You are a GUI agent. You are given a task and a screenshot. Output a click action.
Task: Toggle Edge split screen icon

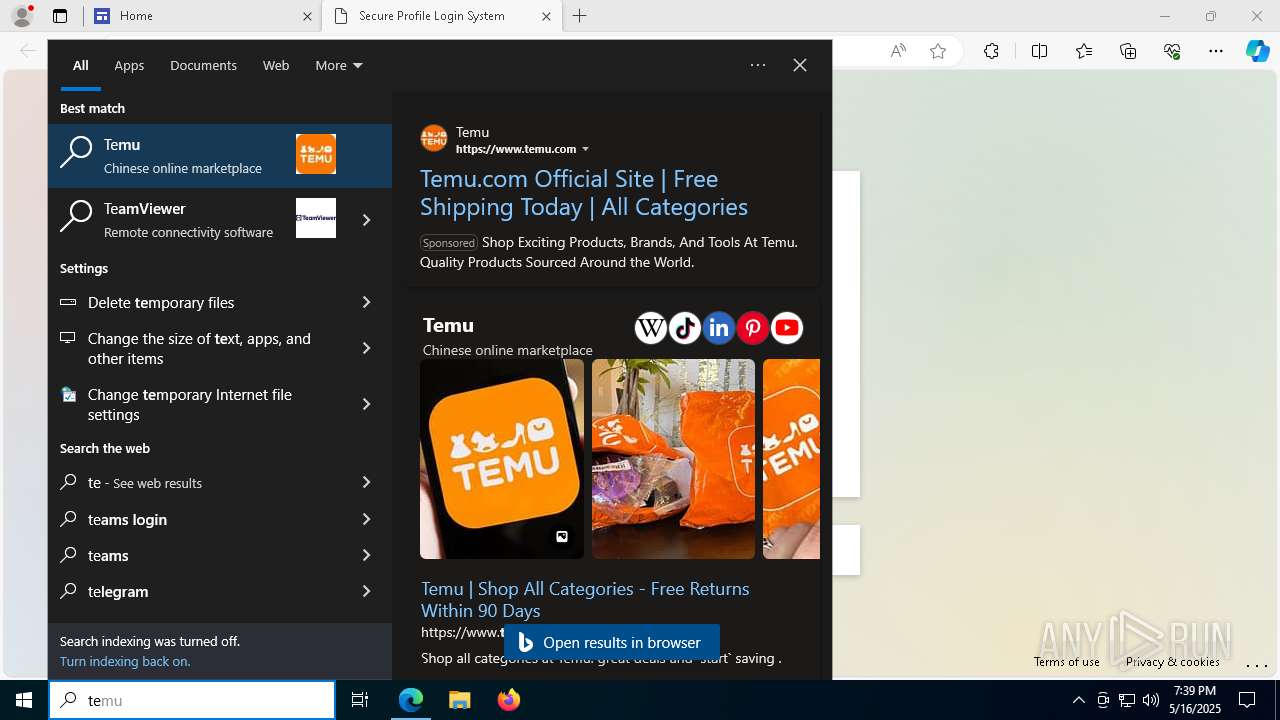pyautogui.click(x=1039, y=51)
